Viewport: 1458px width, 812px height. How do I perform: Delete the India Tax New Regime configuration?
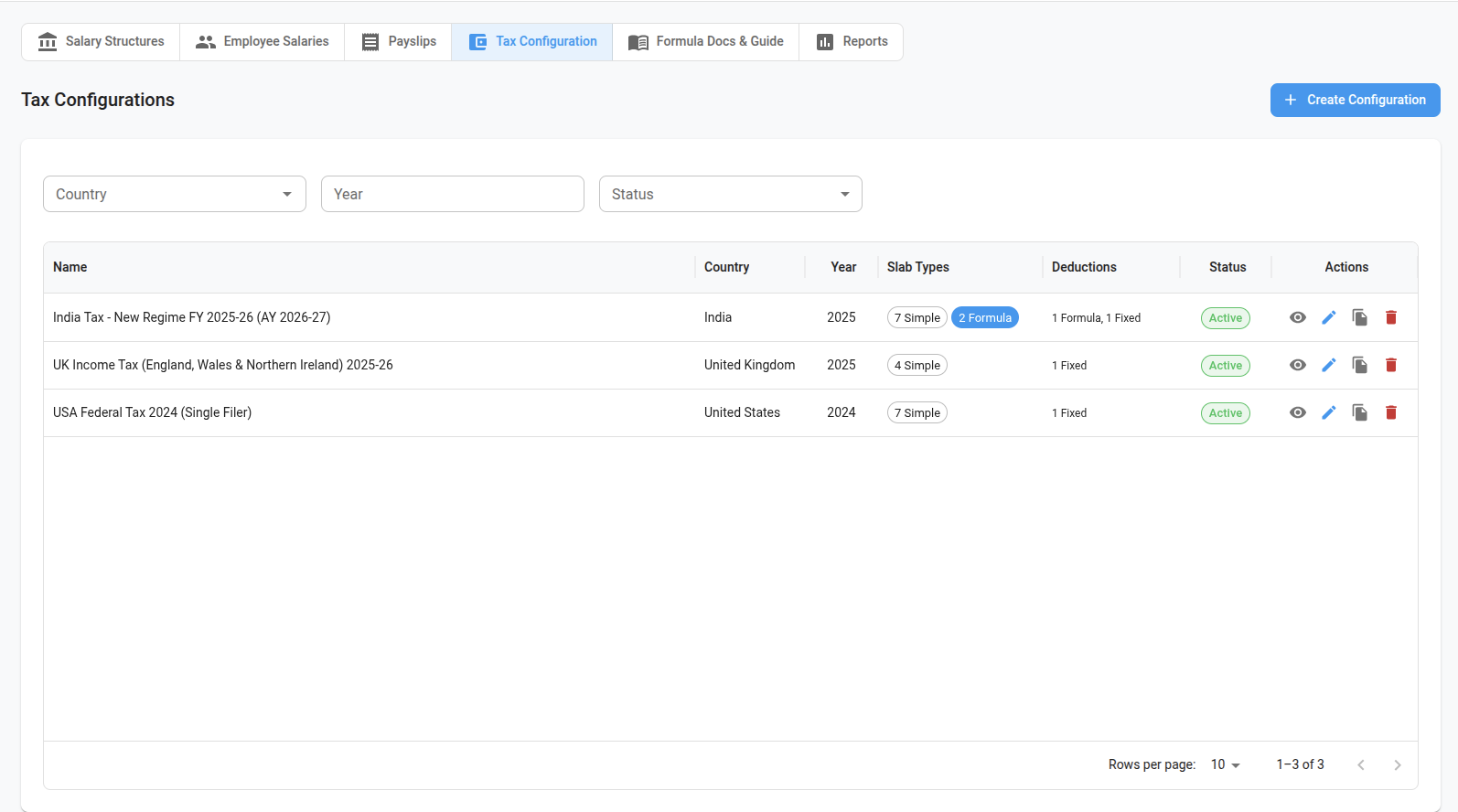[x=1391, y=317]
